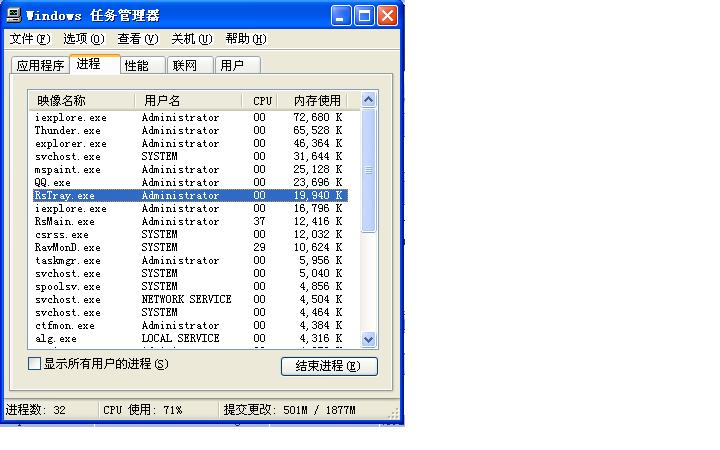The height and width of the screenshot is (450, 720).
Task: Sort by the CPU column header
Action: click(x=259, y=101)
